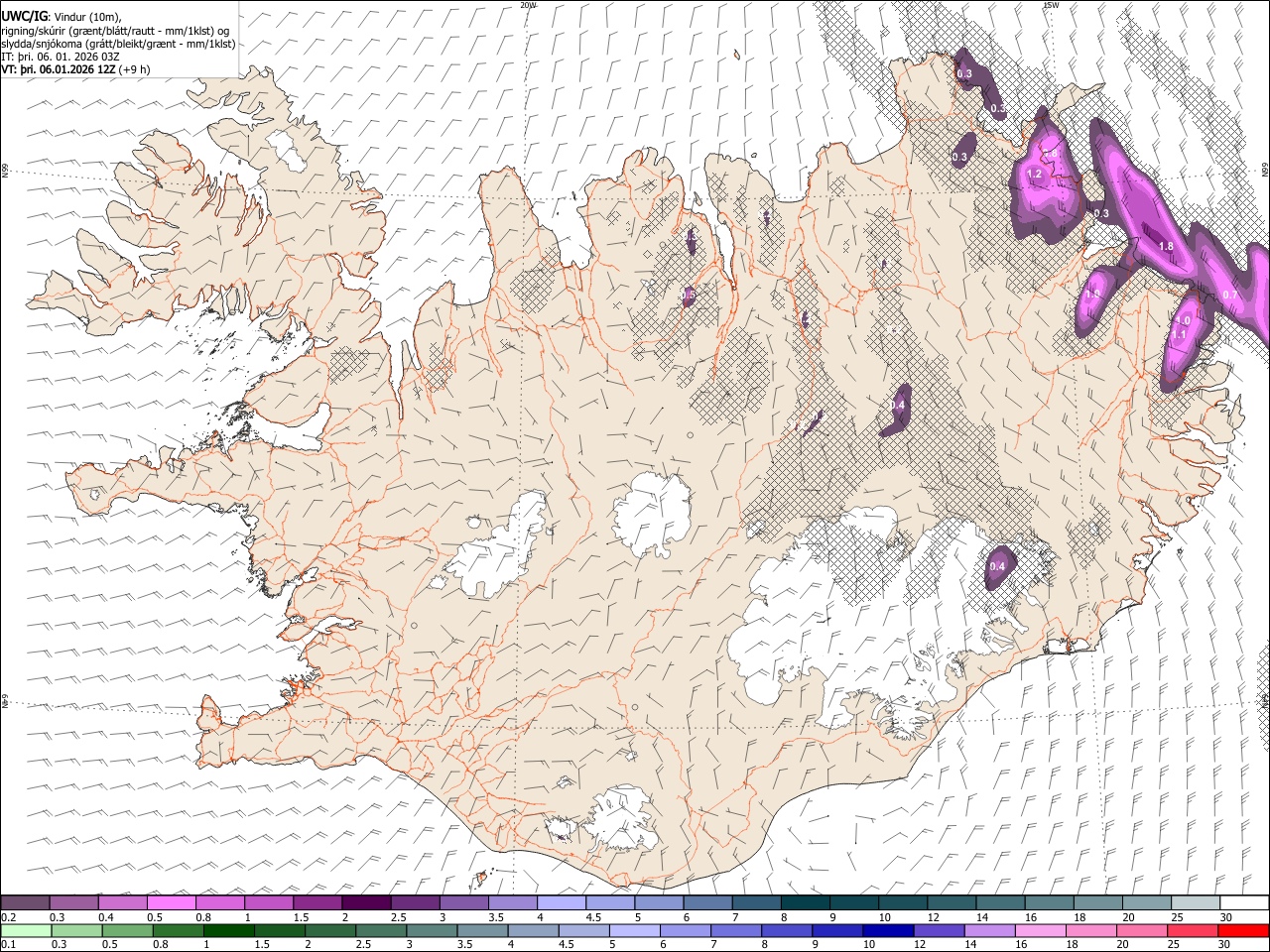
Task: Click the pure red 30 swatch, lower legend row
Action: pyautogui.click(x=1244, y=930)
